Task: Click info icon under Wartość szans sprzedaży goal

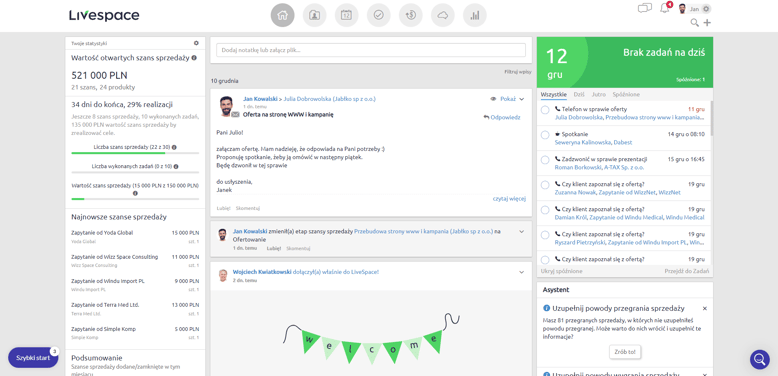Action: (x=135, y=193)
